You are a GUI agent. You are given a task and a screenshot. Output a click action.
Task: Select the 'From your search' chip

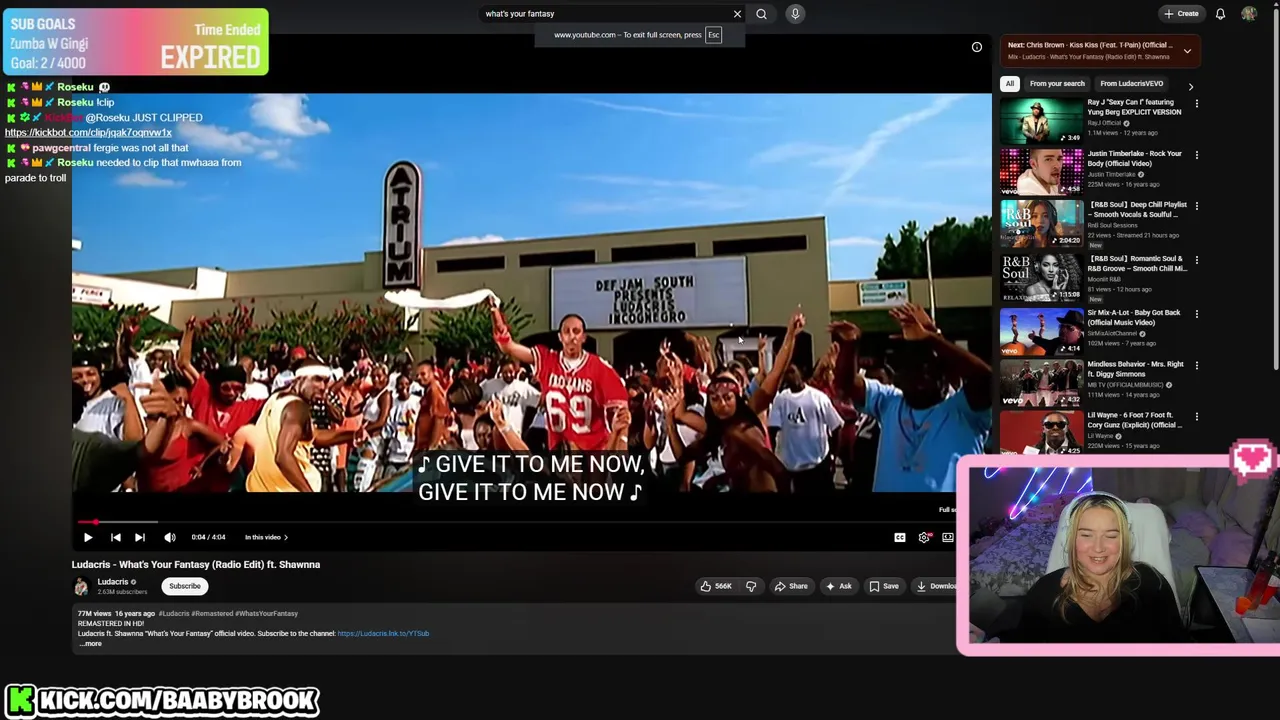(x=1057, y=84)
